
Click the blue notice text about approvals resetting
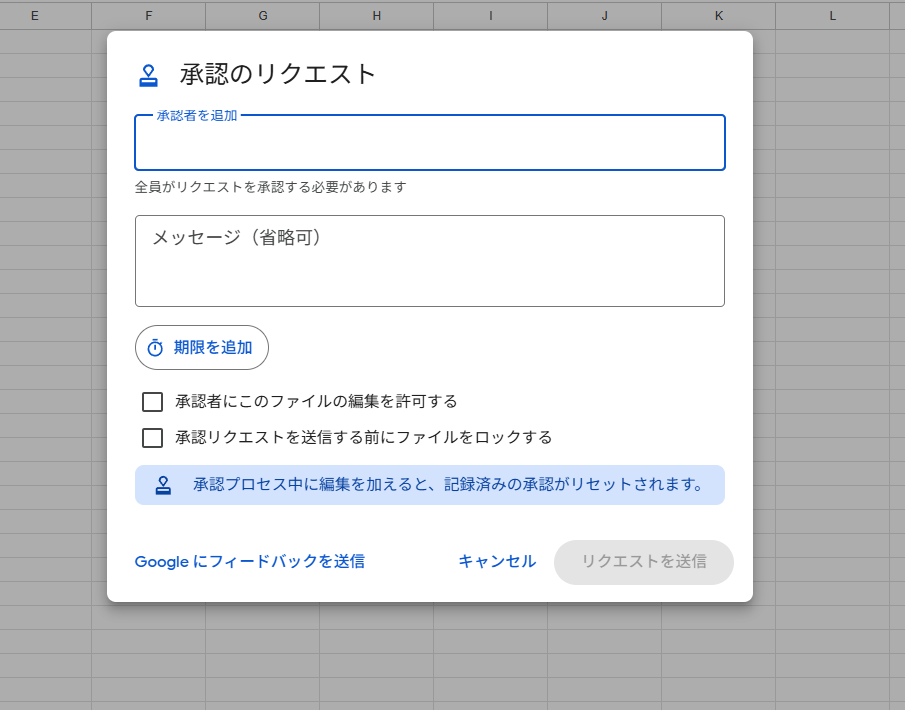tap(449, 485)
